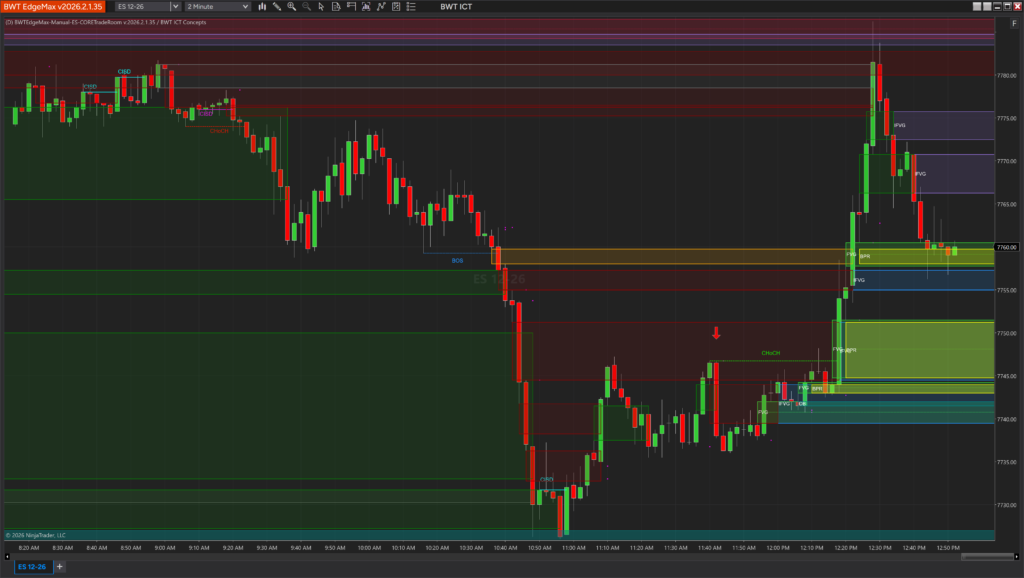Click the 7780.00 price axis label

1006,76
